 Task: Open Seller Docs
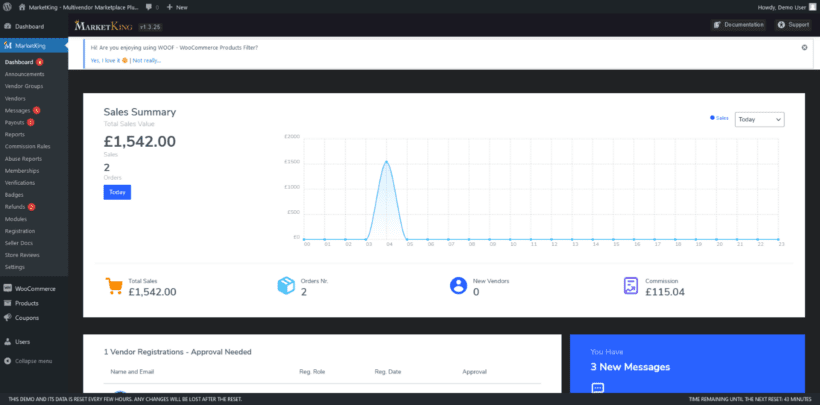tap(18, 243)
